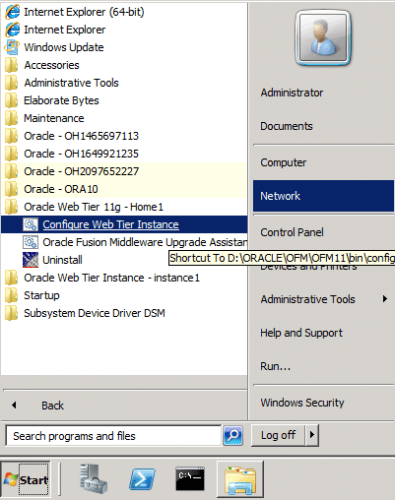The width and height of the screenshot is (395, 500).
Task: Launch the 32-bit Internet Explorer entry icon
Action: [x=12, y=30]
